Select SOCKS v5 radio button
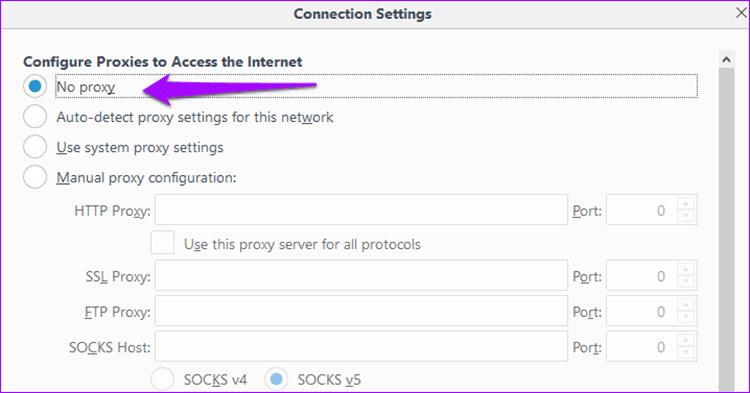The width and height of the screenshot is (750, 393). point(276,379)
